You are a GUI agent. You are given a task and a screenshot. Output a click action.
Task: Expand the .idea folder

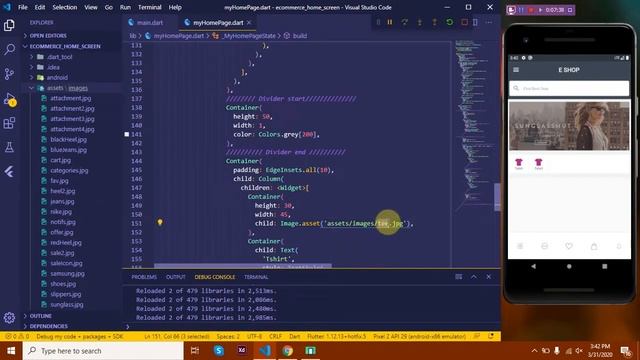pos(53,67)
